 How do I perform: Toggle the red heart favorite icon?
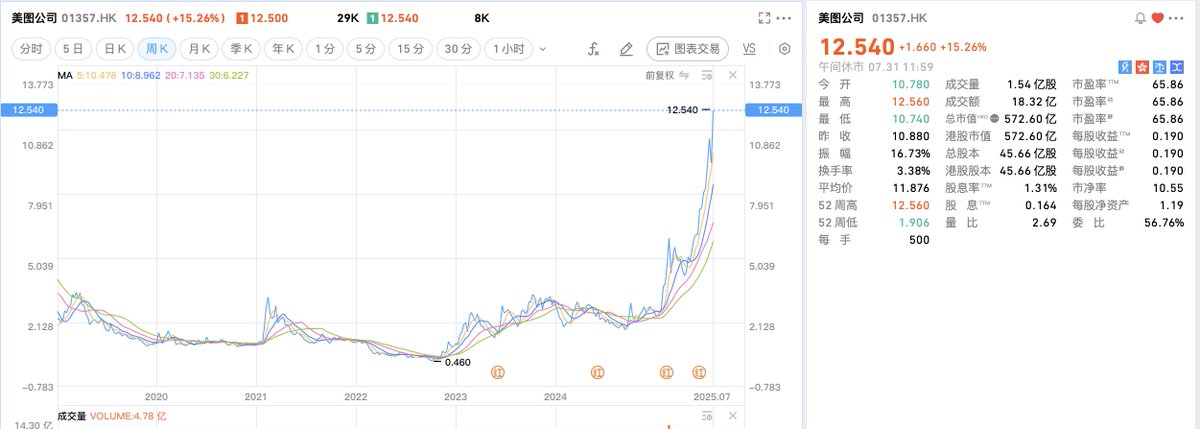1157,18
